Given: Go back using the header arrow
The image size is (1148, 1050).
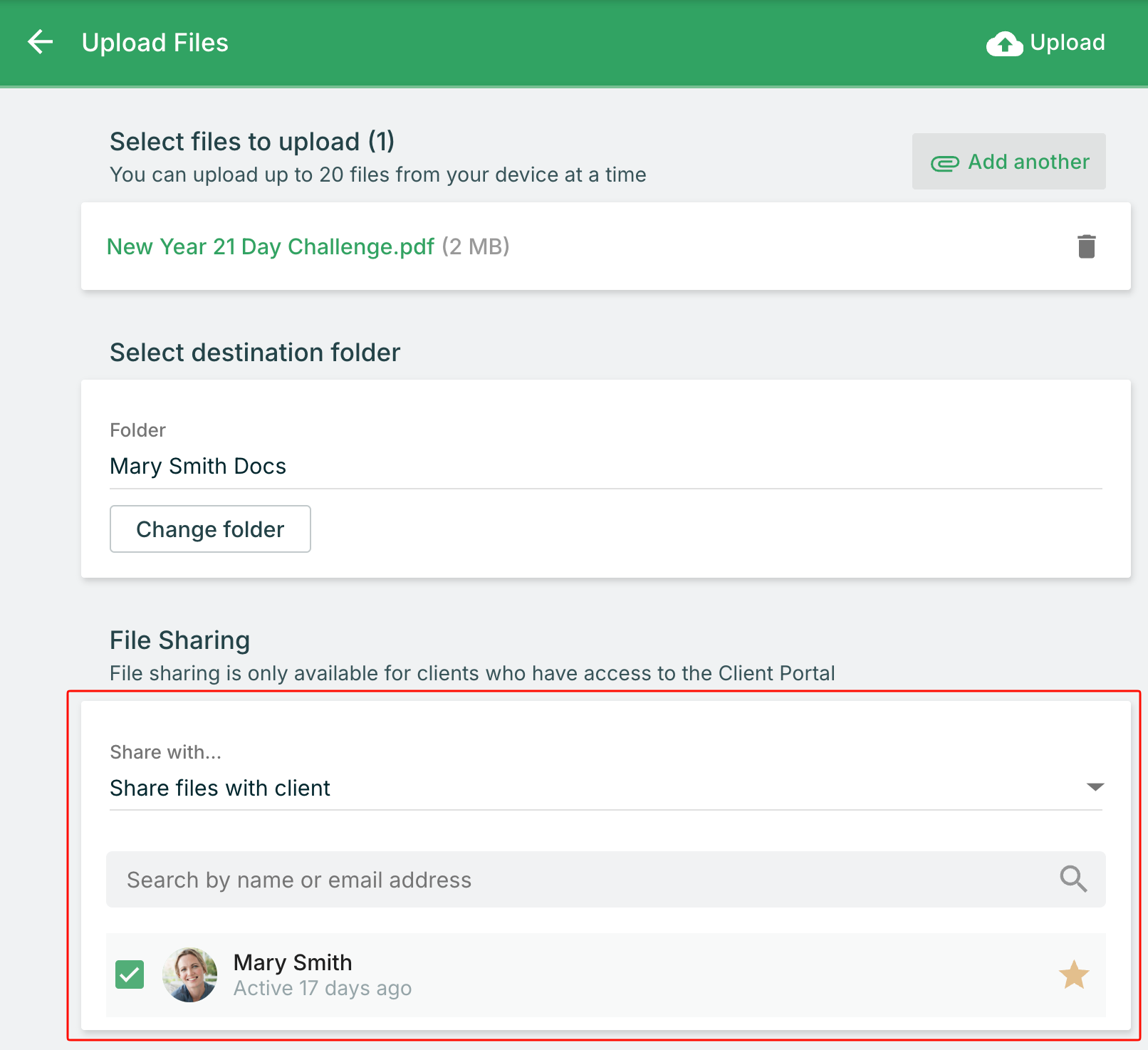Looking at the screenshot, I should (41, 42).
